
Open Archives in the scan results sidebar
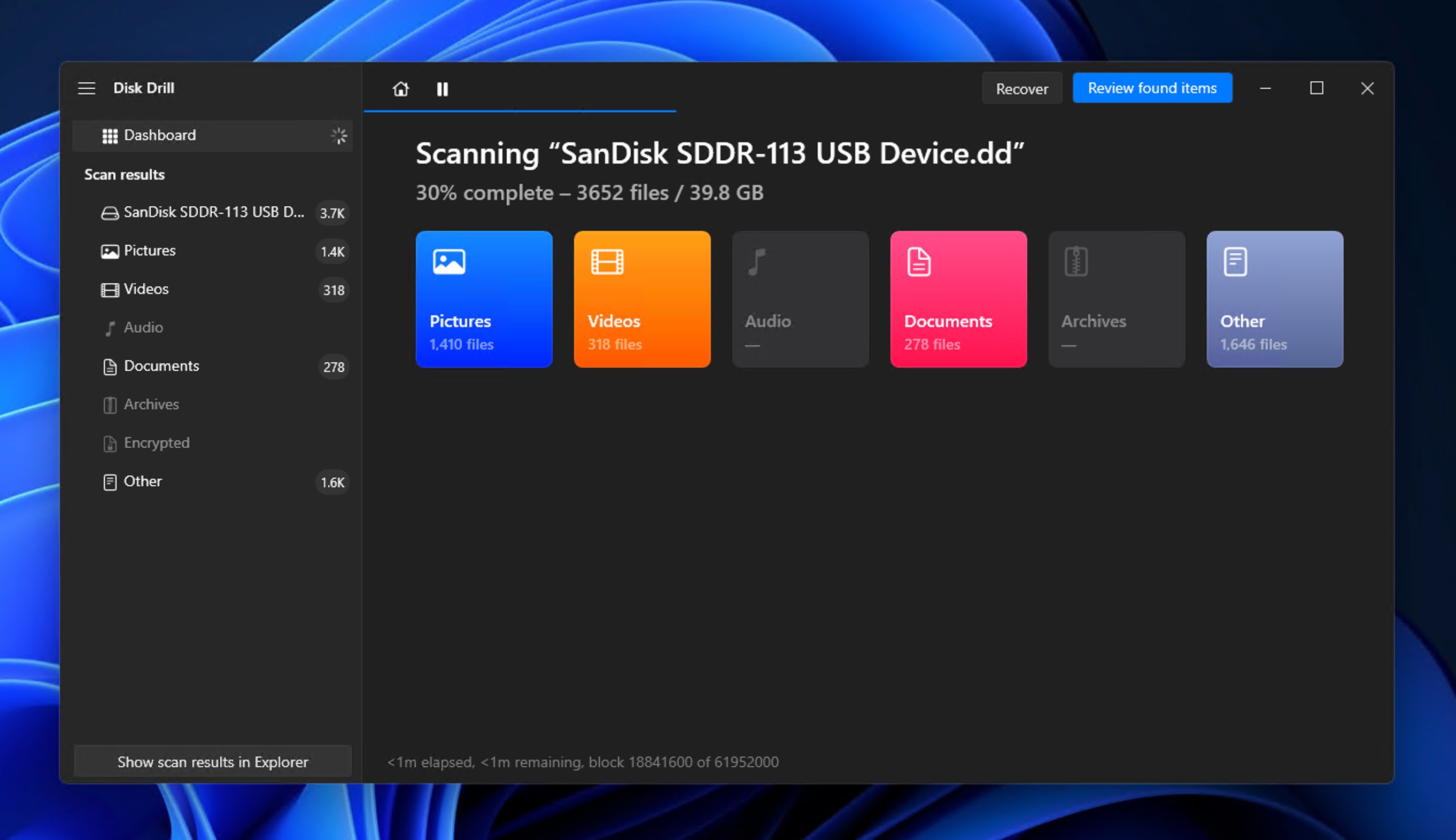tap(212, 405)
